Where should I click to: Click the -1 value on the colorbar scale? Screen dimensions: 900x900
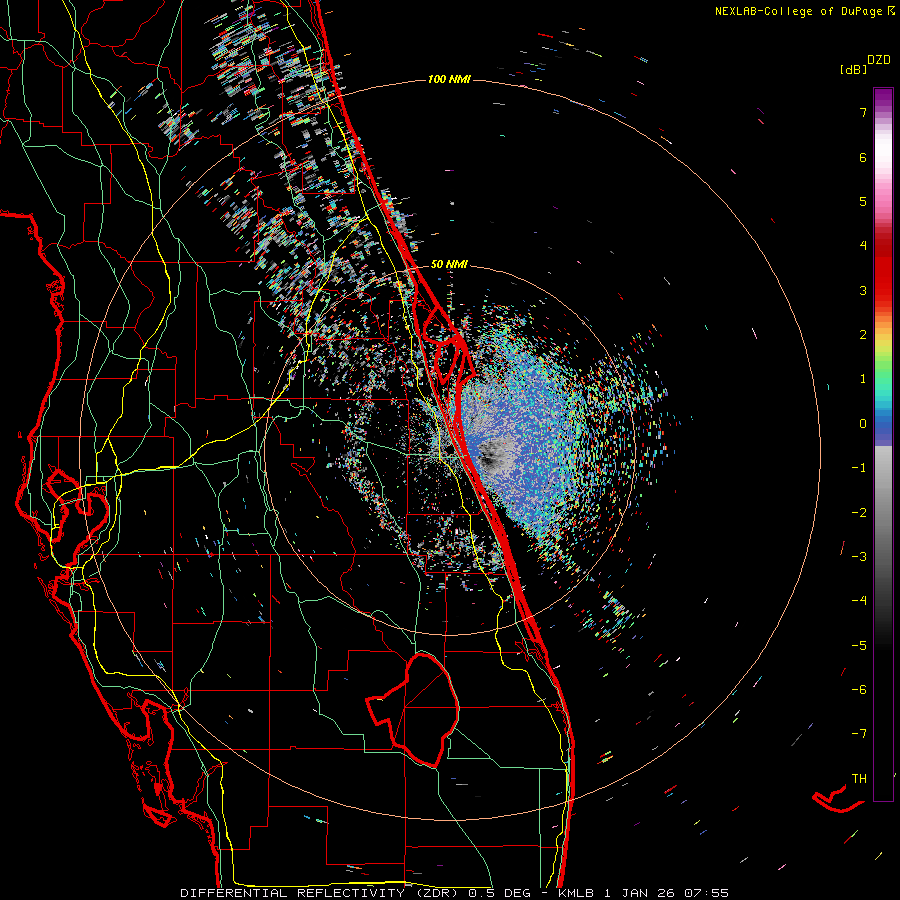point(859,468)
